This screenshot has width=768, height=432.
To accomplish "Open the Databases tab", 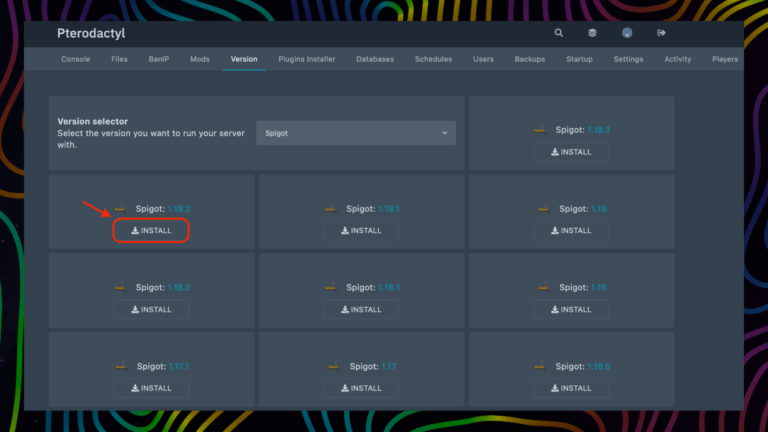I will click(375, 59).
